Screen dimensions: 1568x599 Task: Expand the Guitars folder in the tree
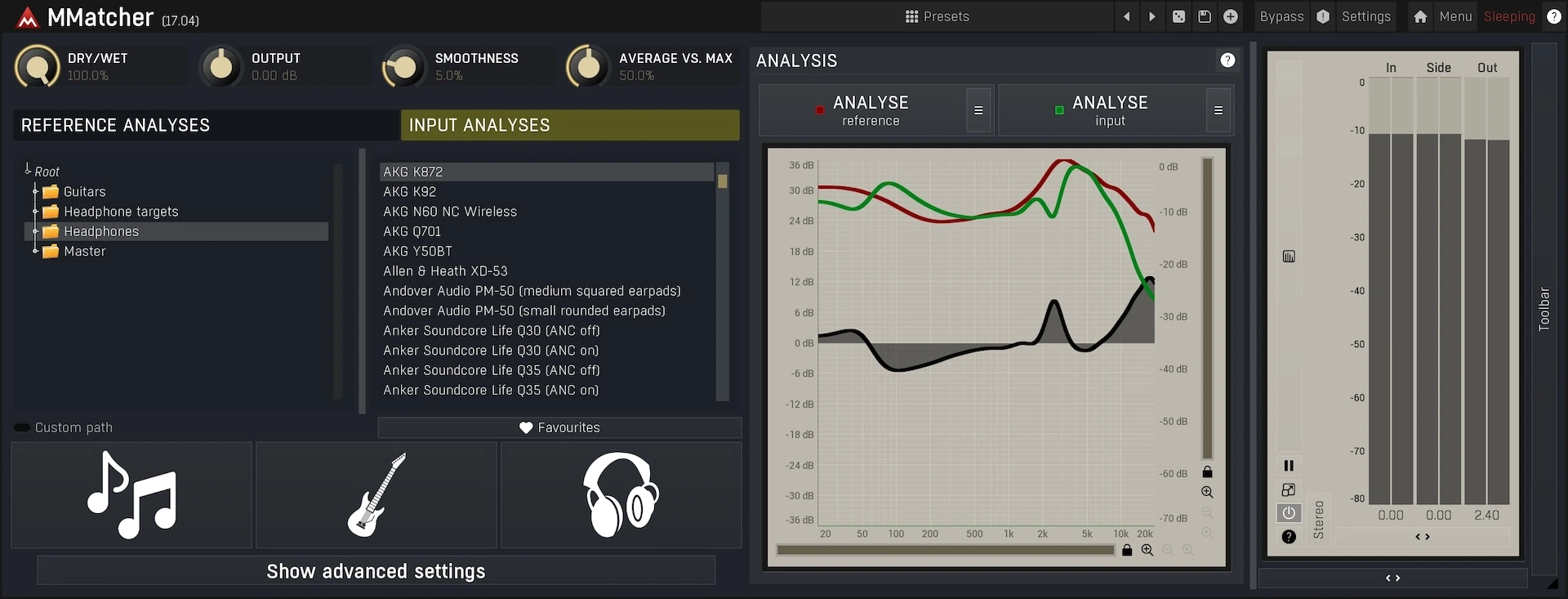point(36,192)
